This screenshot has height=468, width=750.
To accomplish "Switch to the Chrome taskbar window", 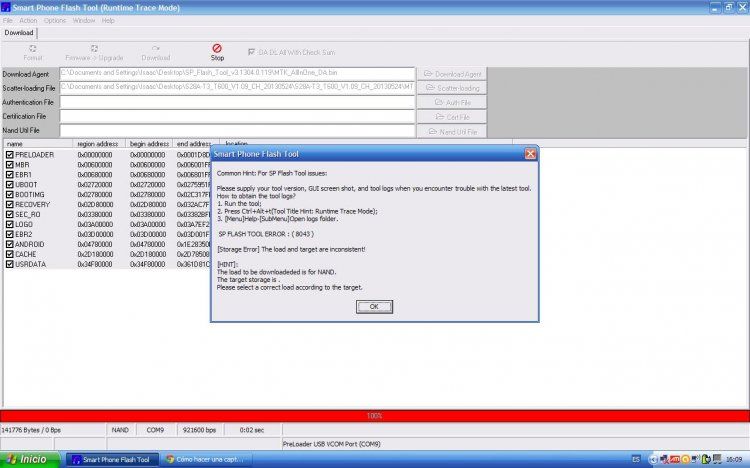I will pyautogui.click(x=204, y=459).
